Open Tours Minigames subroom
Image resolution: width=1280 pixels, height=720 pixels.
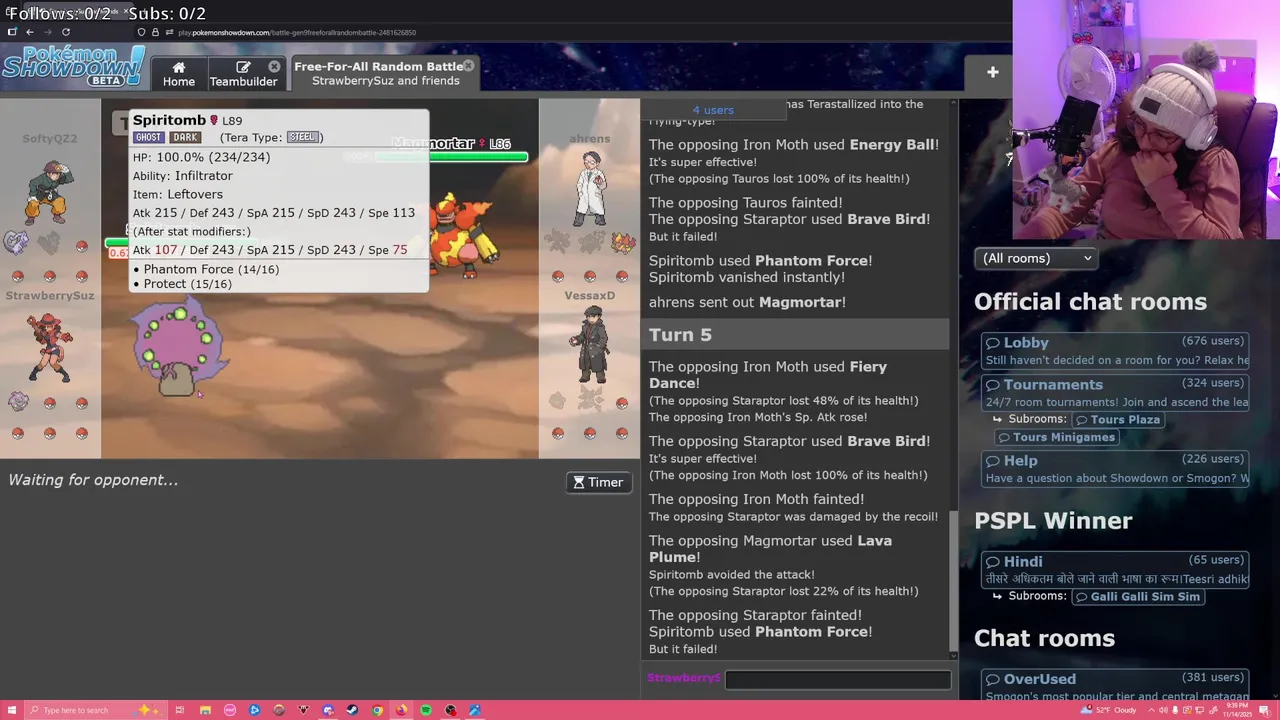[x=1056, y=437]
